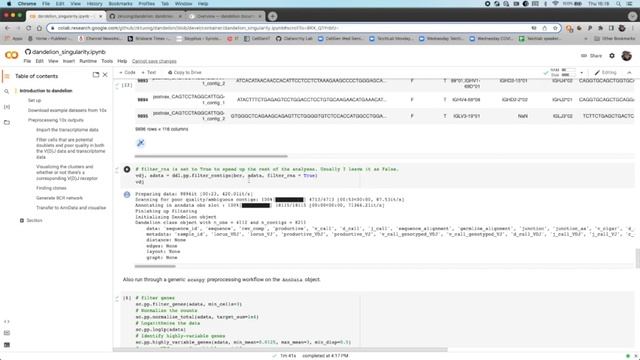Image resolution: width=640 pixels, height=360 pixels.
Task: Click the Colab logo icon
Action: (x=11, y=55)
